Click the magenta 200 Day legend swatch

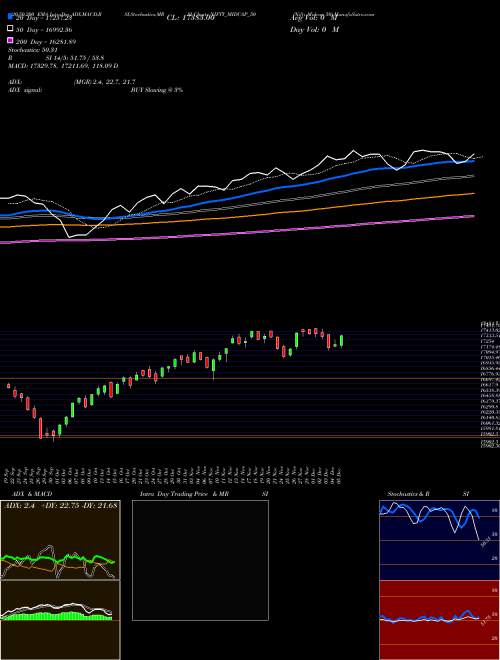(10, 40)
